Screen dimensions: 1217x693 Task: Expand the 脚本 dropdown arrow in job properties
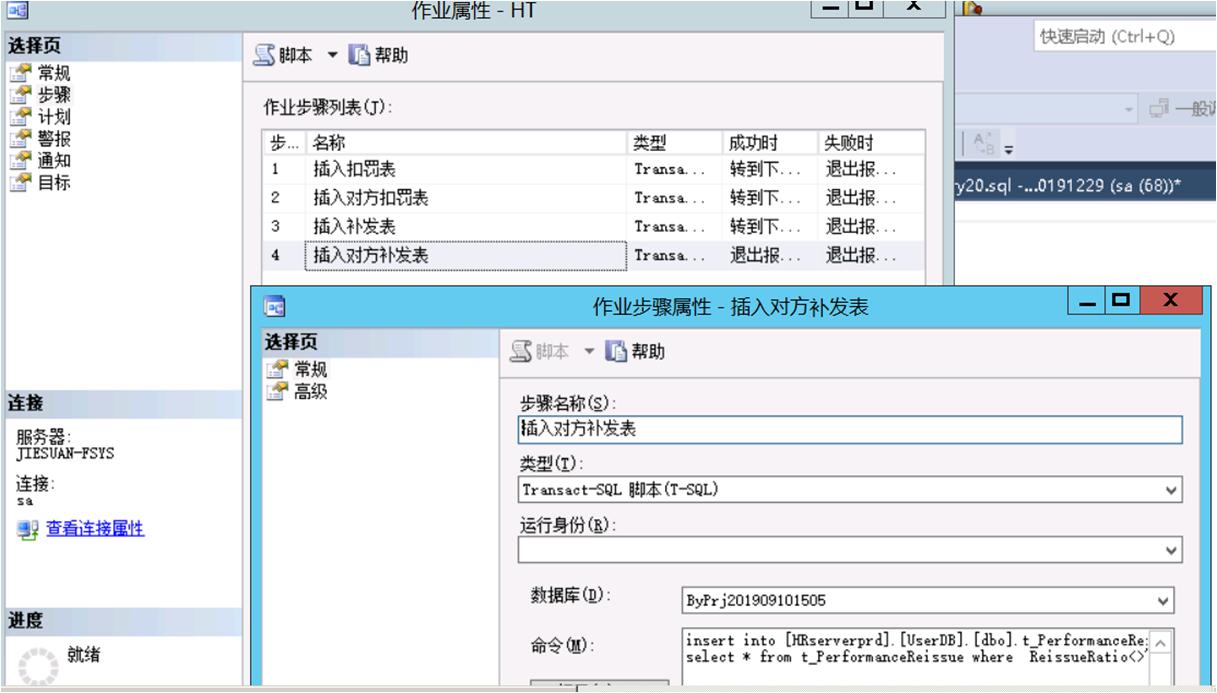(333, 55)
